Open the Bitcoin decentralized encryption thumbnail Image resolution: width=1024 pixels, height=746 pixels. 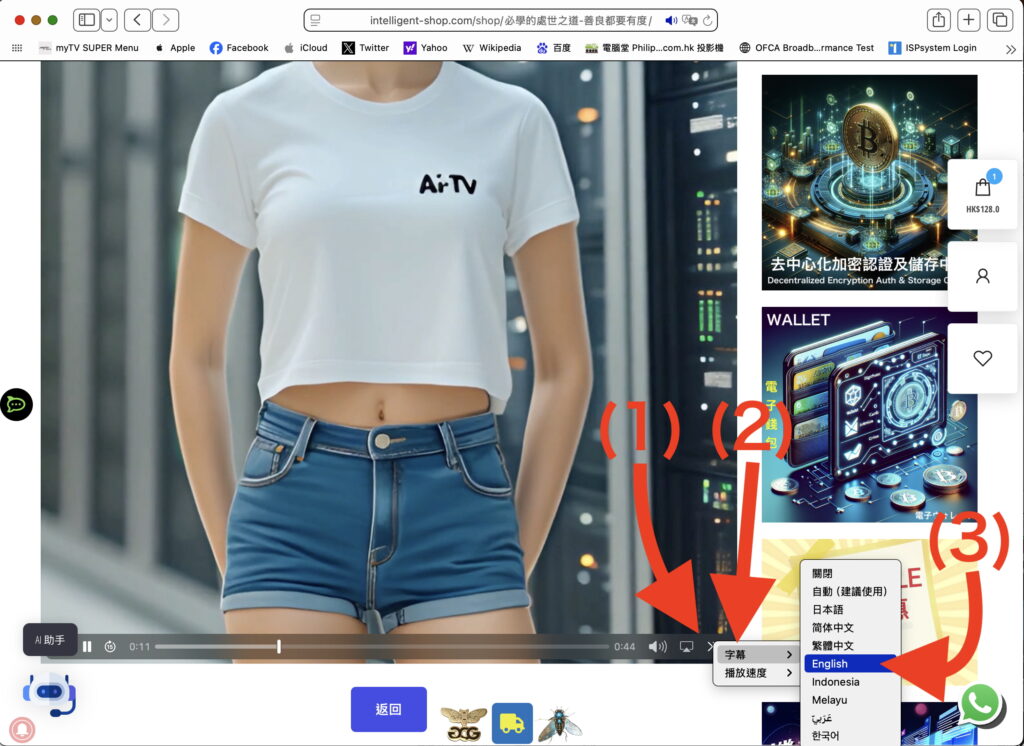click(x=869, y=182)
